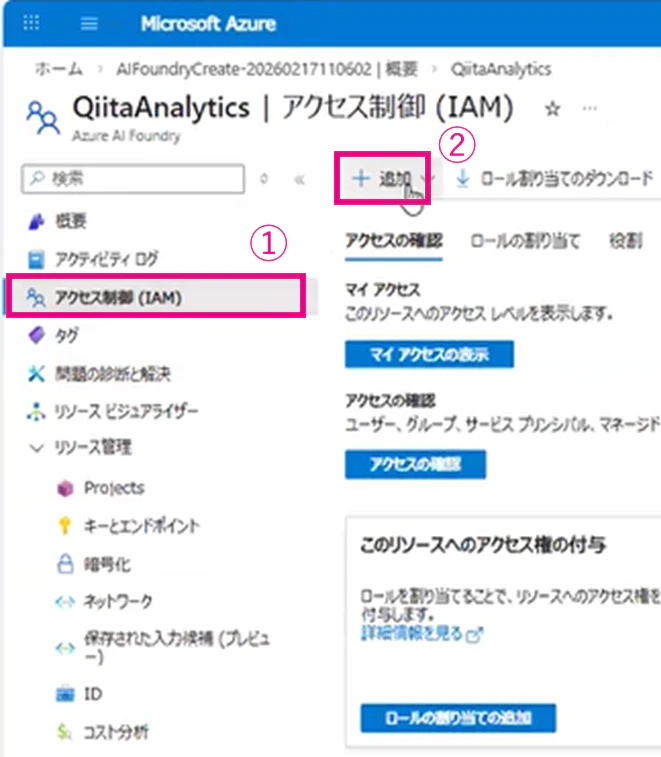
Task: Open タグ in the sidebar
Action: click(66, 335)
